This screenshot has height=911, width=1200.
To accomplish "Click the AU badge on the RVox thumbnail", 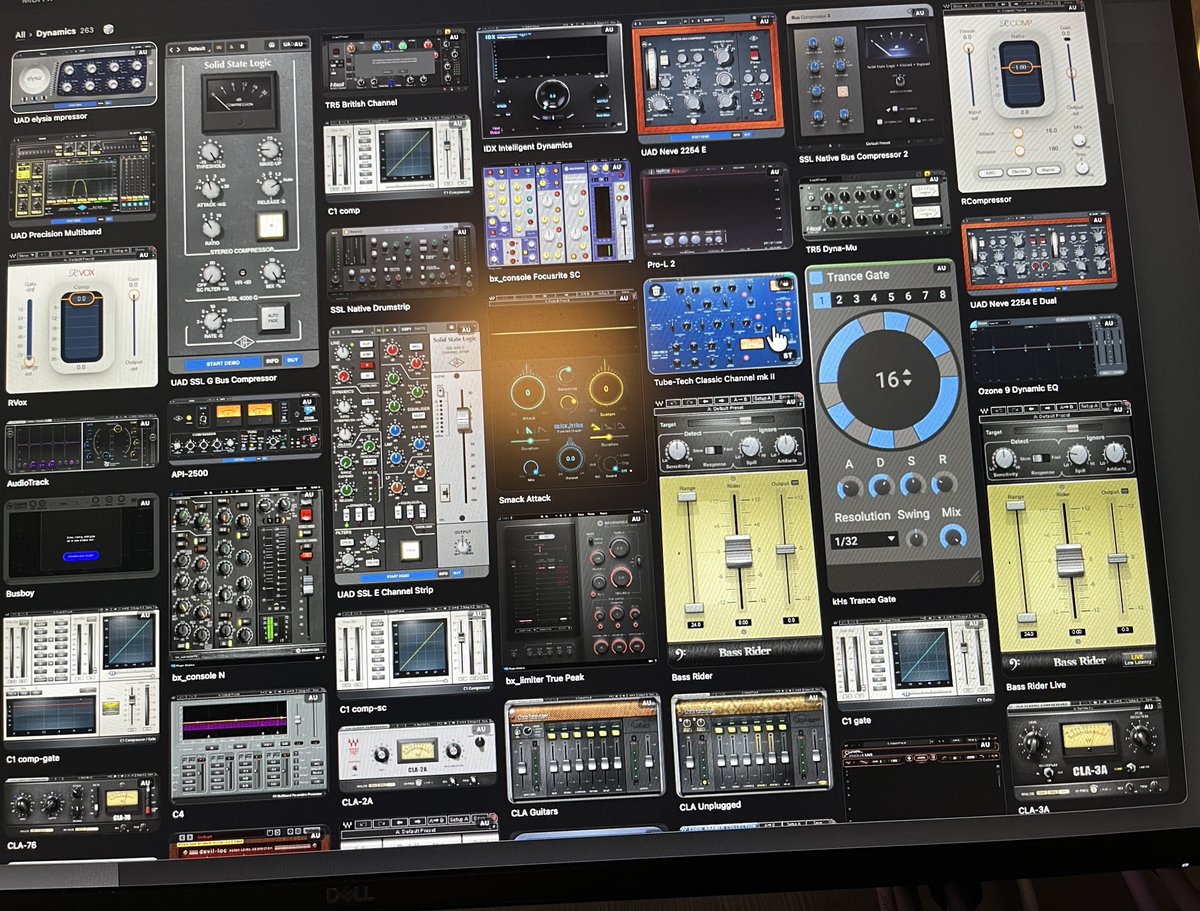I will pos(146,255).
